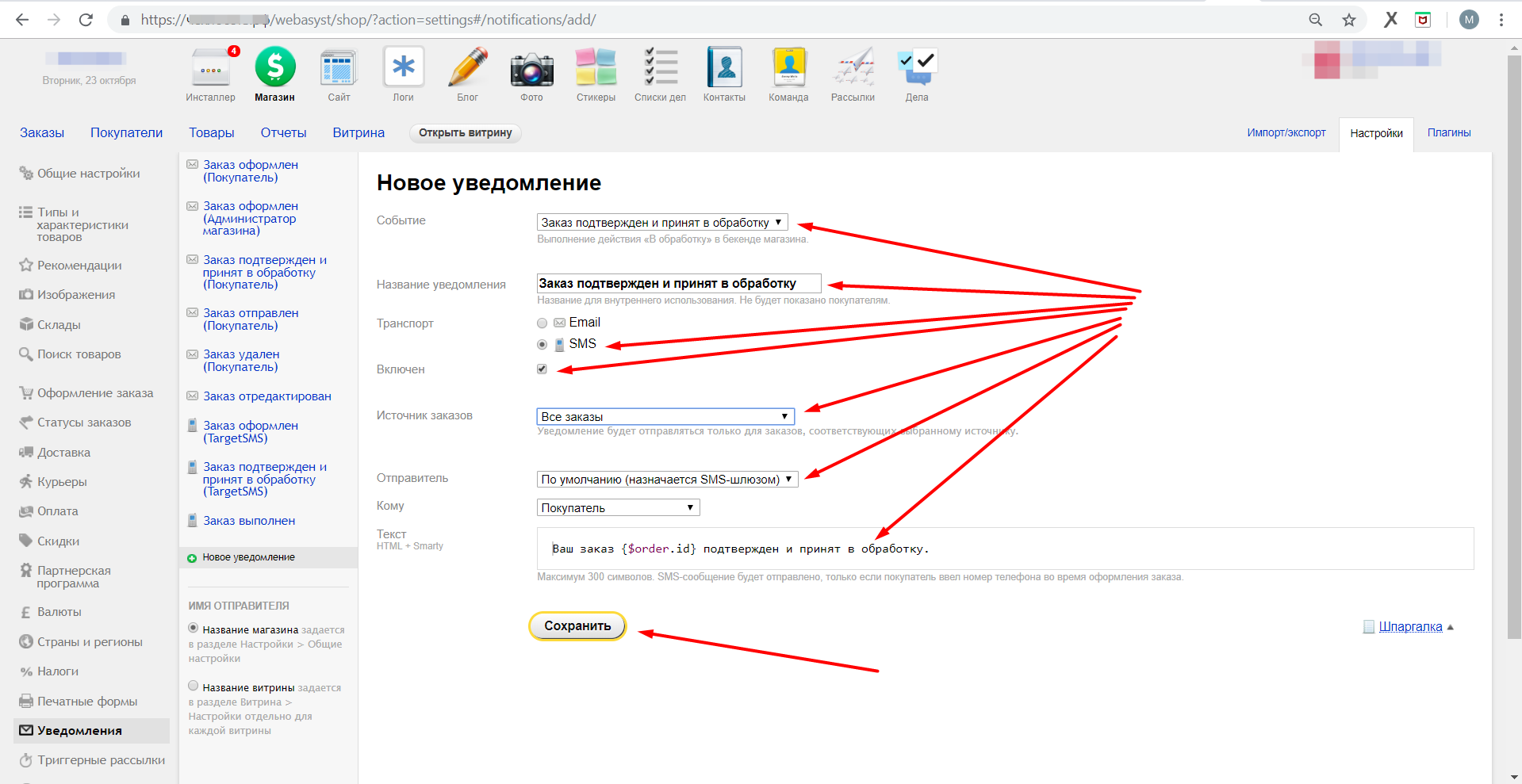Expand the Шпаргалка cheat sheet
Screen dimensions: 1522x784
(x=1409, y=626)
